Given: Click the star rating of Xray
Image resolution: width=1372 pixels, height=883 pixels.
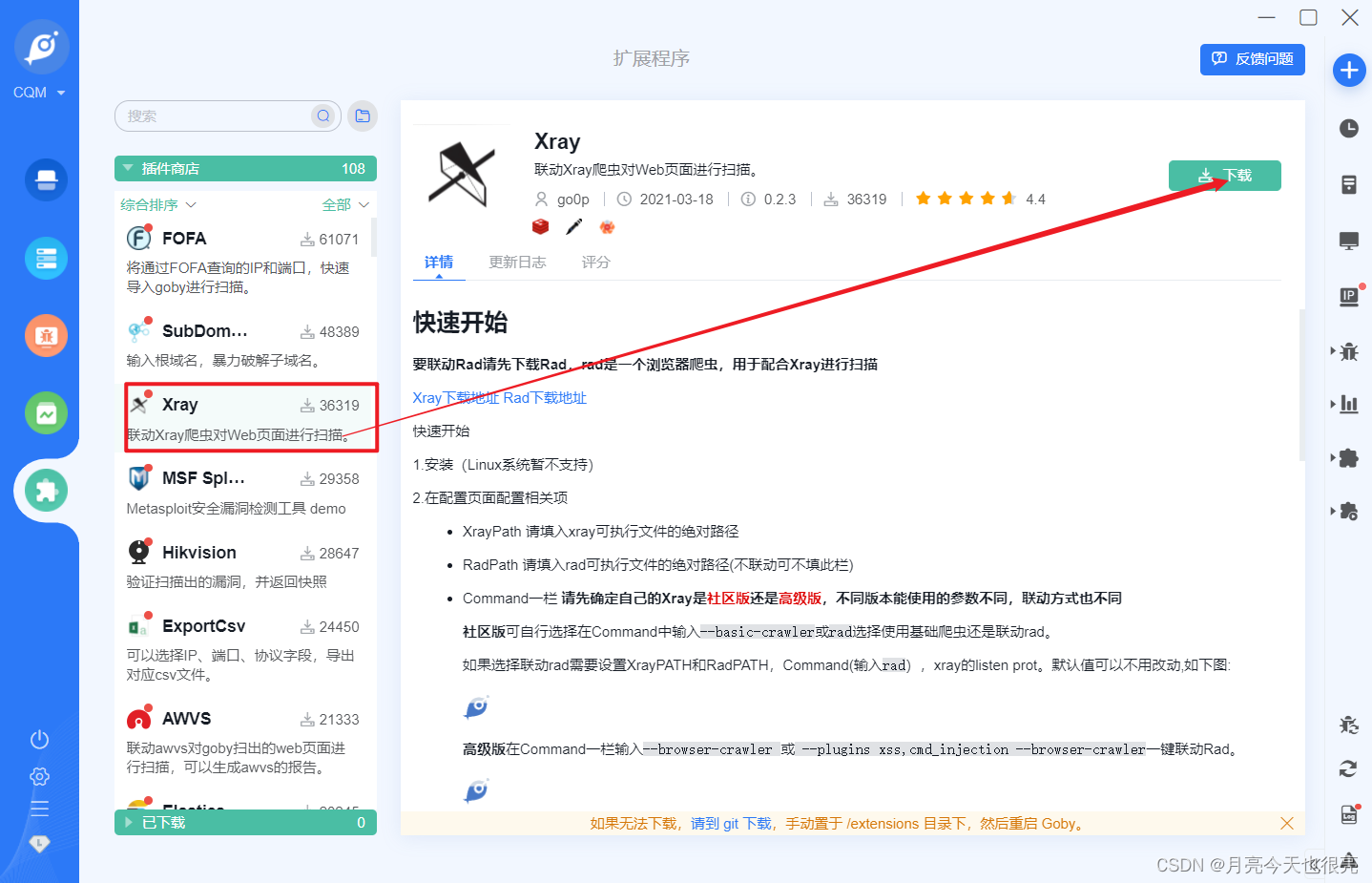Looking at the screenshot, I should click(x=966, y=199).
